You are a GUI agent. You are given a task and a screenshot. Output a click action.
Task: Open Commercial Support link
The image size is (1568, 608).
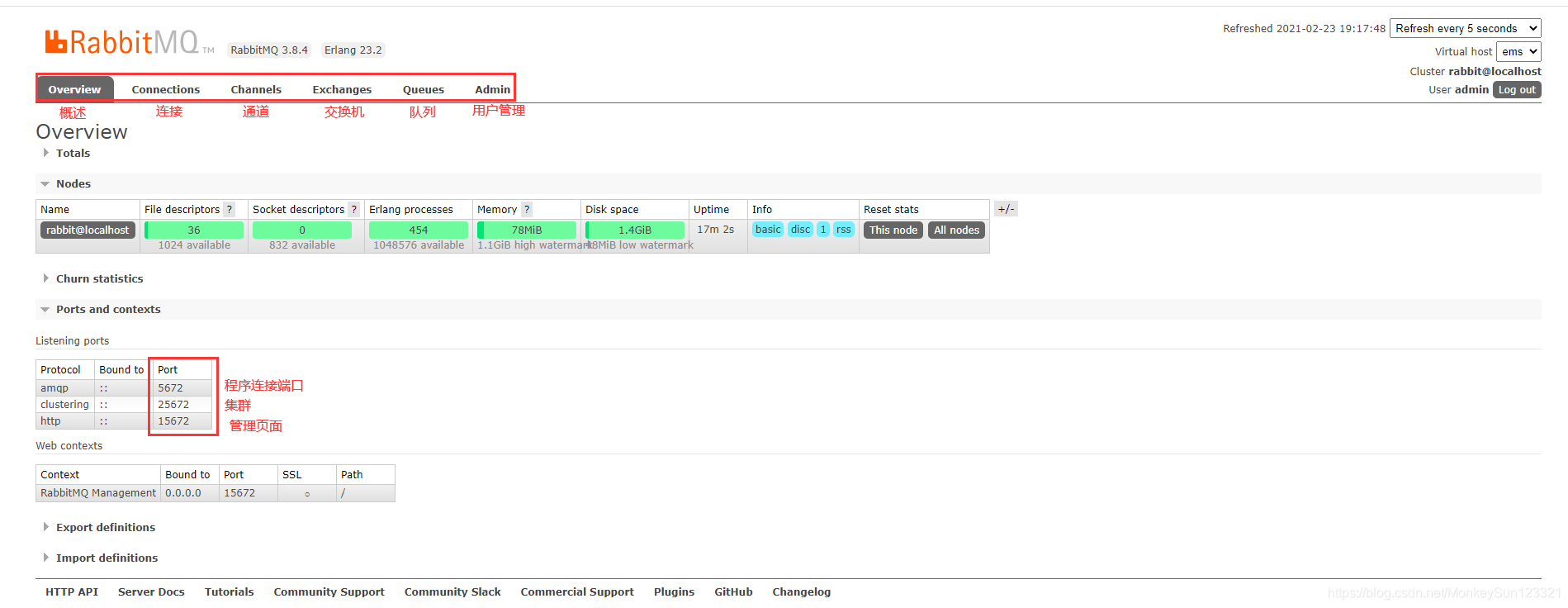pos(577,591)
